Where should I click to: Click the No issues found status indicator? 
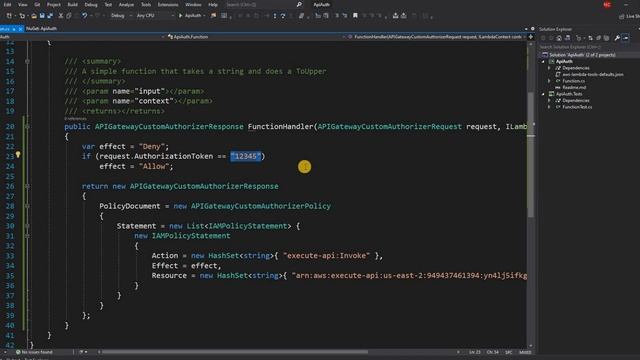tap(34, 352)
